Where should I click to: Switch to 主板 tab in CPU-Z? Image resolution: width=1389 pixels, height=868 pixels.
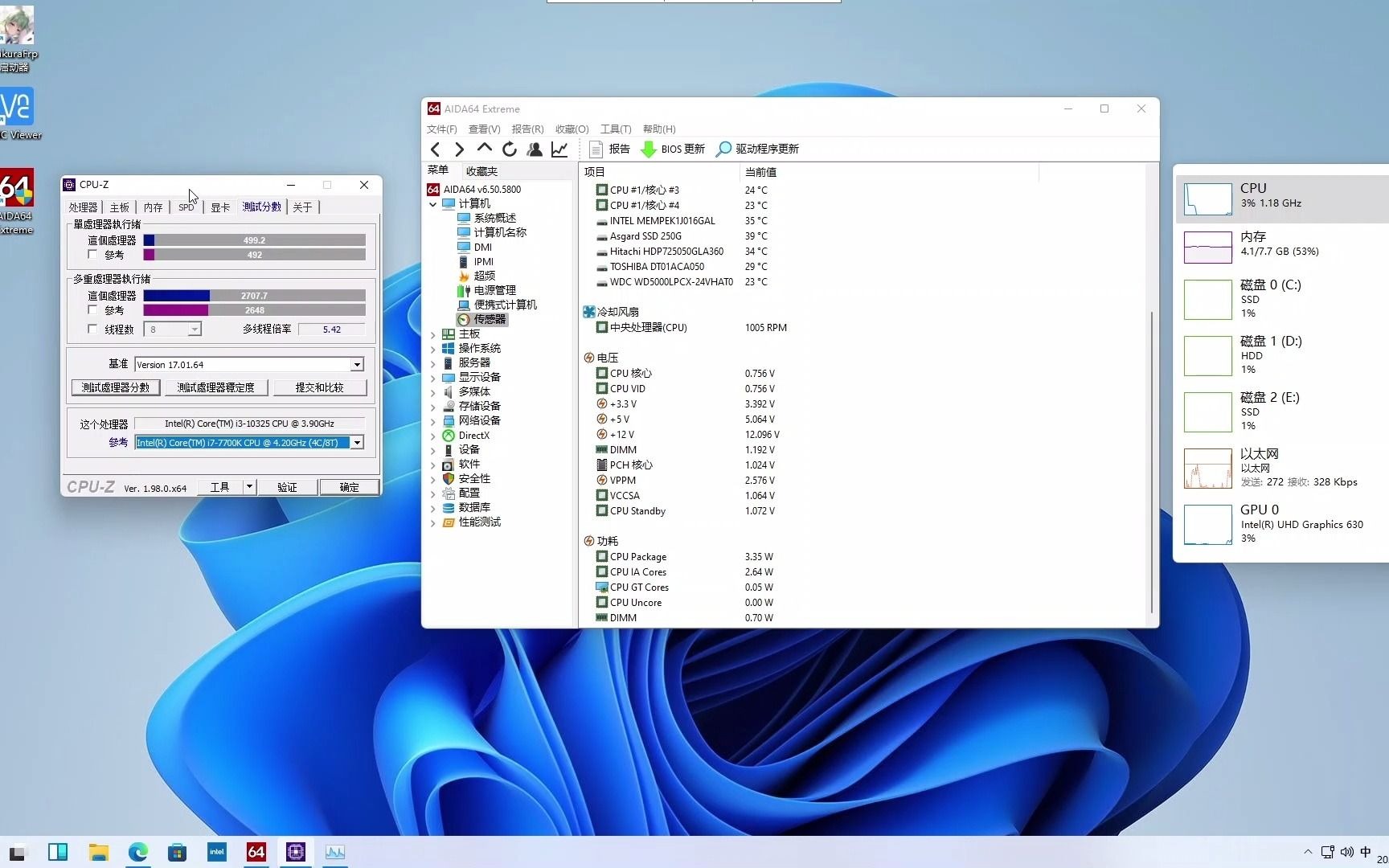tap(120, 207)
